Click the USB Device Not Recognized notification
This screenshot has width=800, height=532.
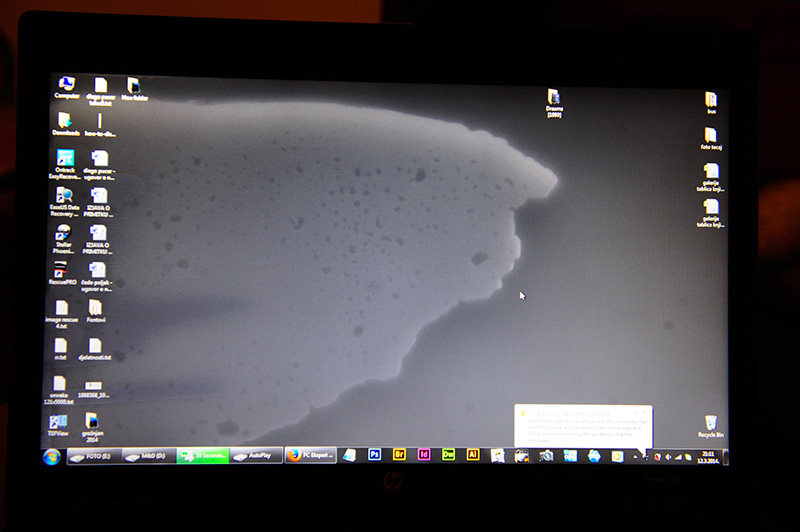point(583,426)
